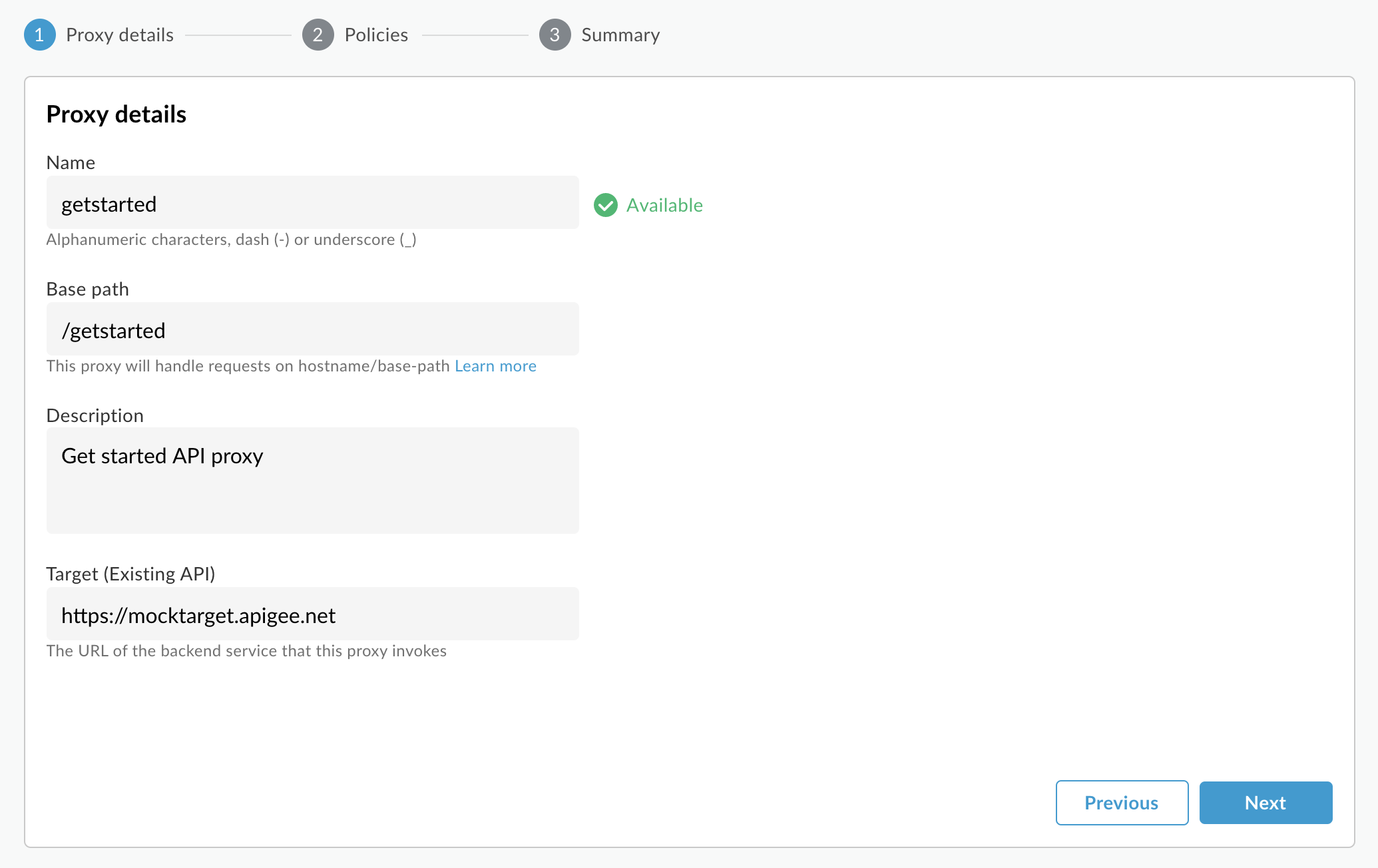This screenshot has height=868, width=1378.
Task: Click the Next navigation button
Action: [x=1266, y=802]
